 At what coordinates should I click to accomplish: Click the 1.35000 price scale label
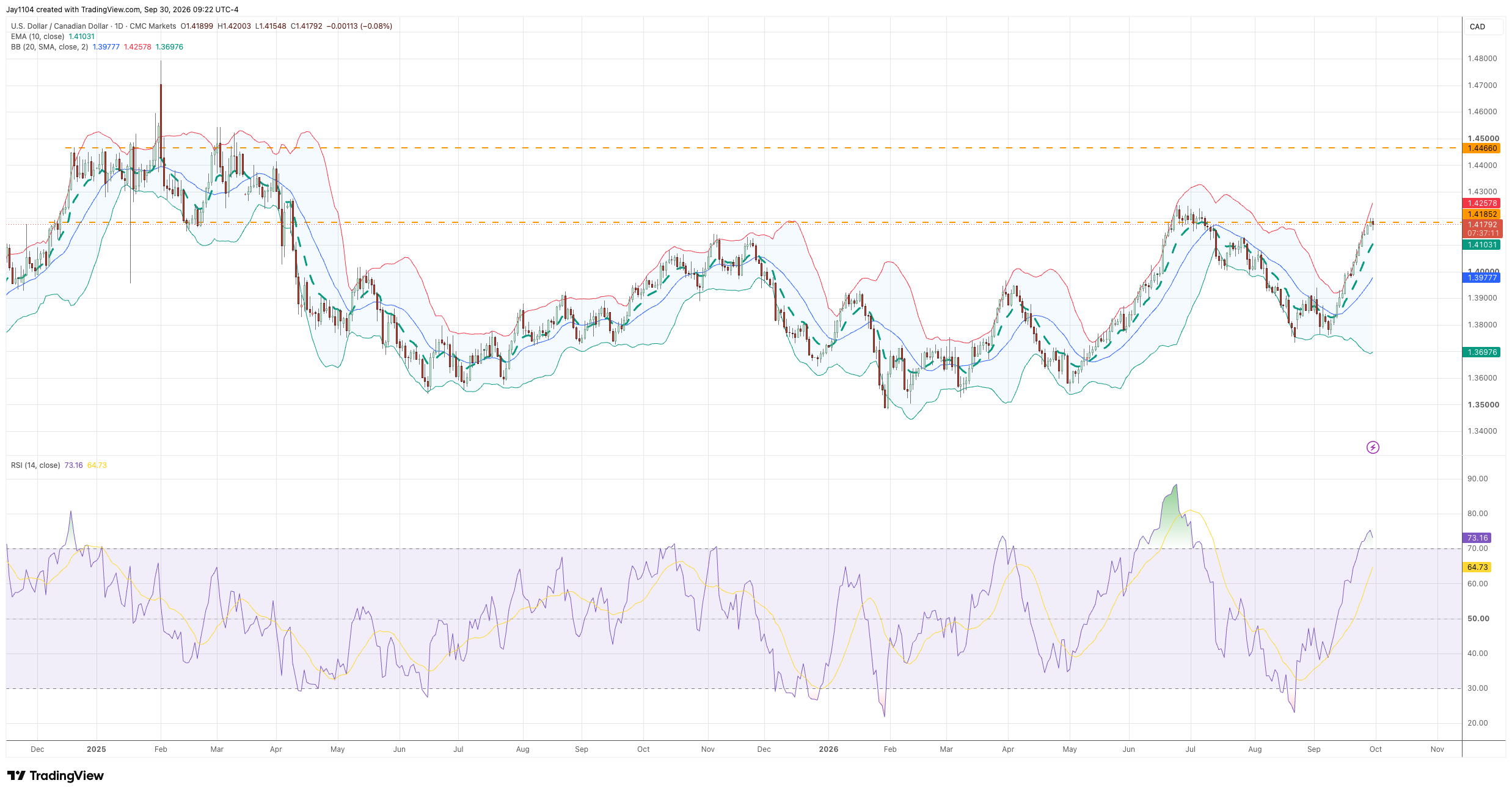pos(1482,405)
